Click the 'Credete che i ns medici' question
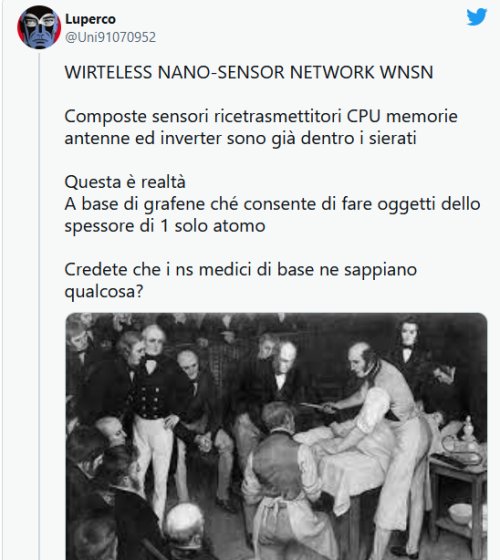 (x=241, y=280)
